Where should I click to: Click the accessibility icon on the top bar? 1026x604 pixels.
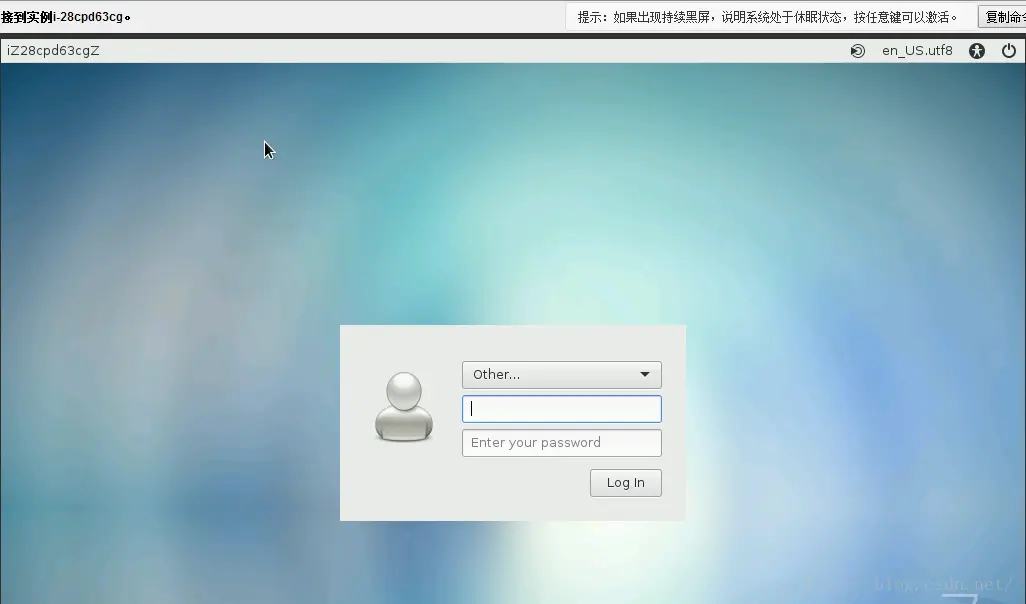click(x=976, y=50)
